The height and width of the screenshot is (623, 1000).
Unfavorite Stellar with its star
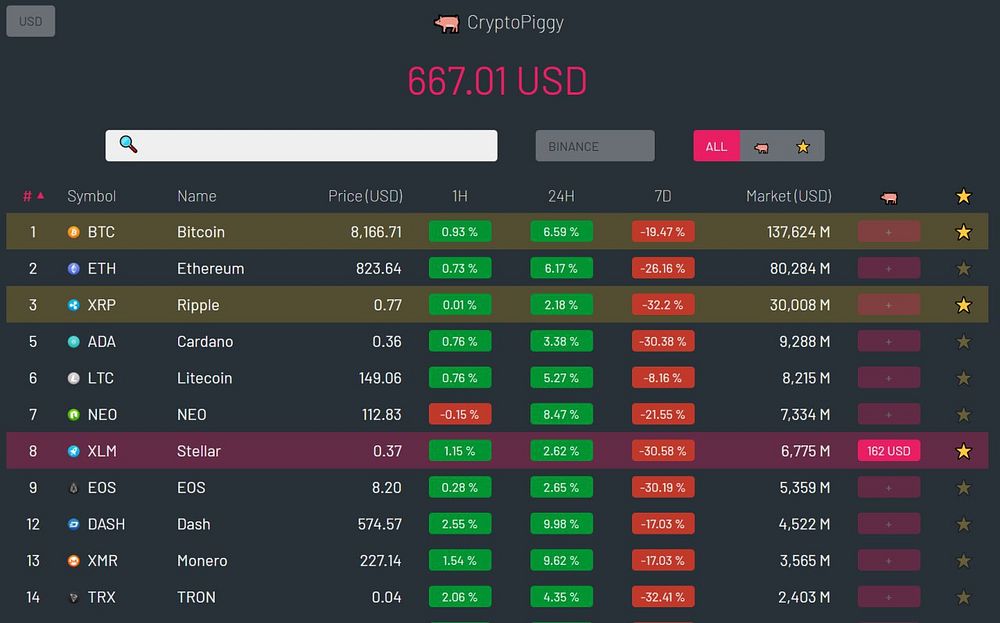964,451
